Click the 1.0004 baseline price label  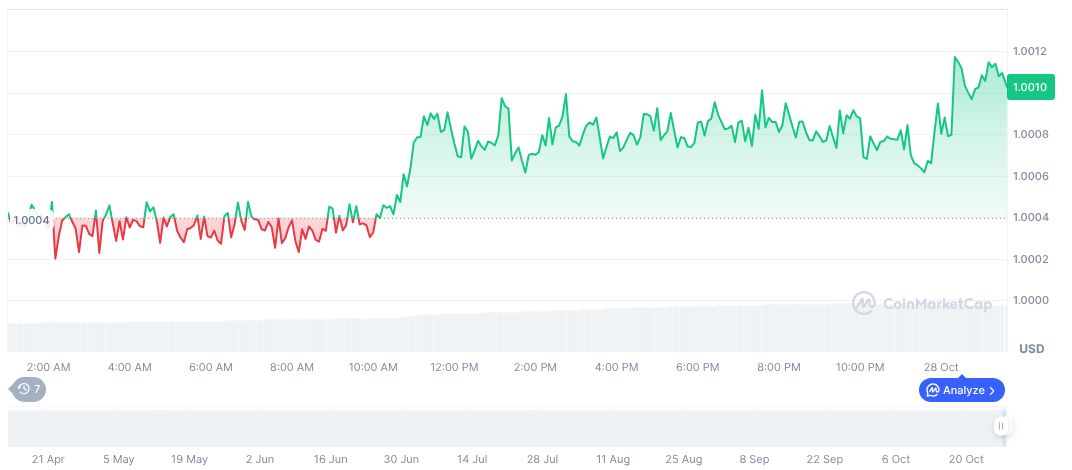tap(30, 220)
